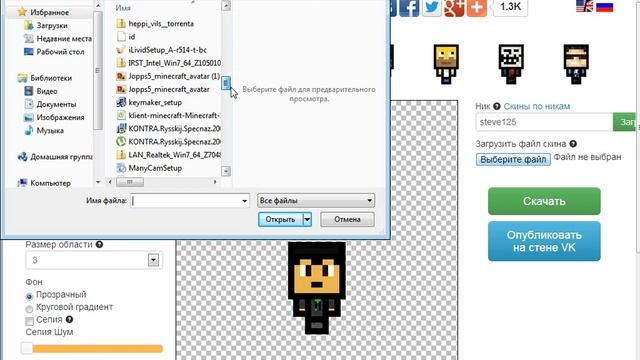Select Круговой градиент background option
The height and width of the screenshot is (360, 640).
29,309
